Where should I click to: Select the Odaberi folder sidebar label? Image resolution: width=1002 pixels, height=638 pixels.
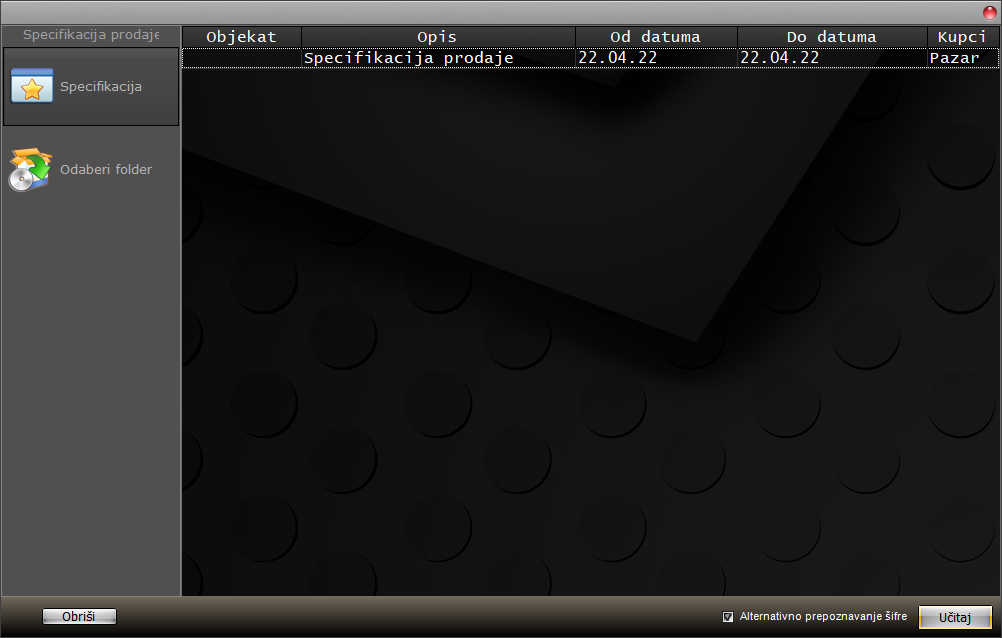pos(106,169)
